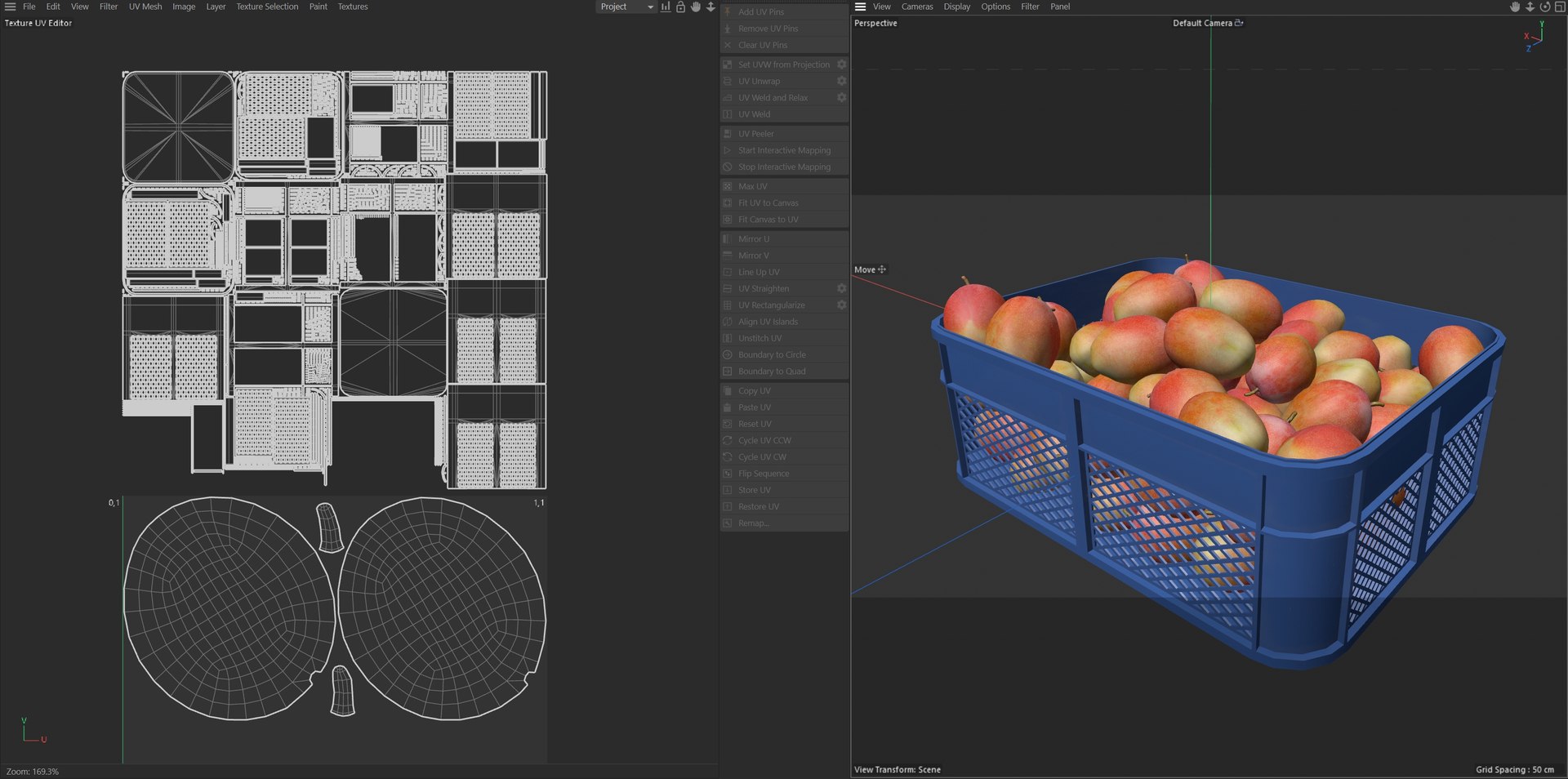Select the viewport pan hand icon
The width and height of the screenshot is (1568, 779).
click(1515, 7)
